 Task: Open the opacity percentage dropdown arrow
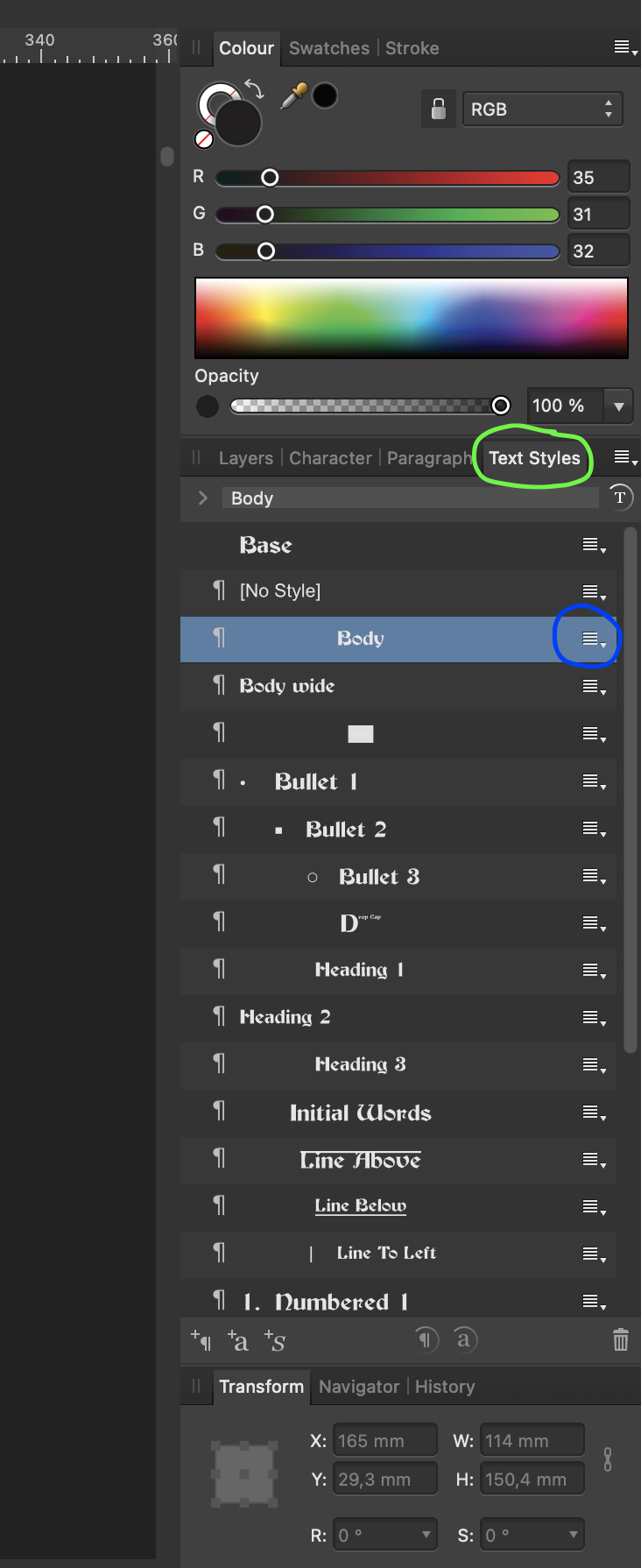(x=619, y=406)
